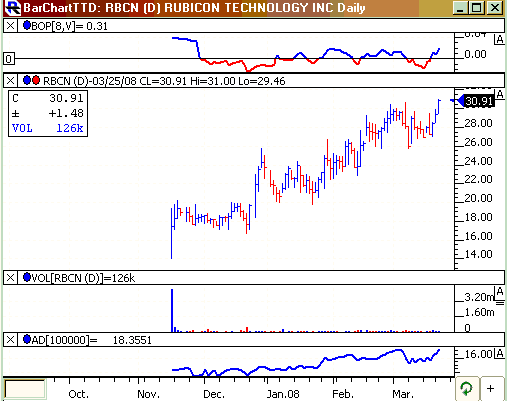Click the VOL[RBCN (D)]=126k label
This screenshot has height=401, width=507.
tap(83, 278)
